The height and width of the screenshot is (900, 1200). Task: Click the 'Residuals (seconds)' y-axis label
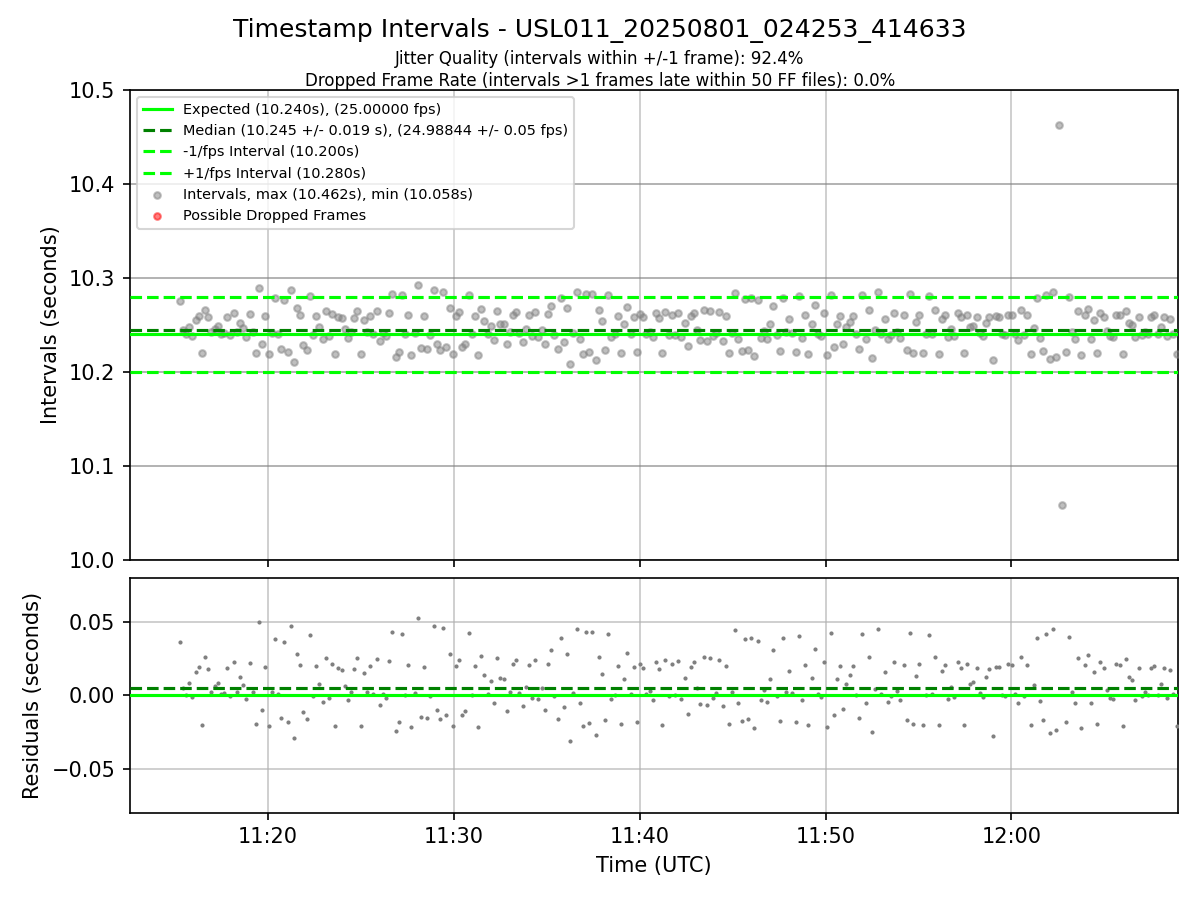coord(32,696)
